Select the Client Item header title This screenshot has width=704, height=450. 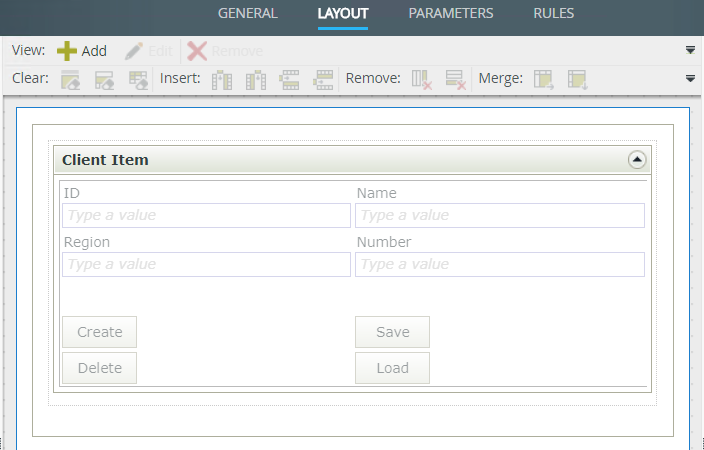105,160
